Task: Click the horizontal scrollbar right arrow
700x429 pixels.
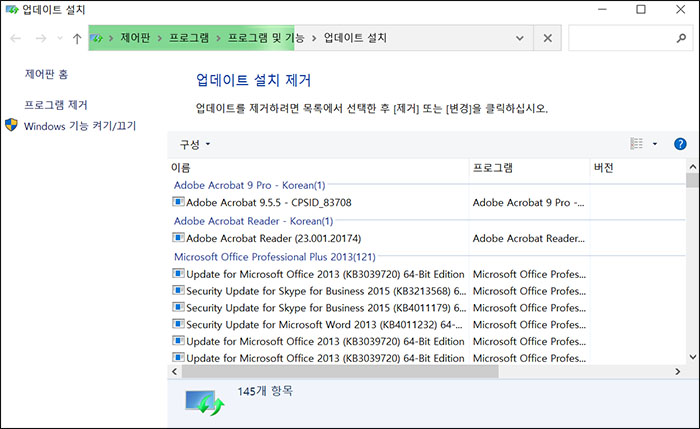Action: coord(677,370)
